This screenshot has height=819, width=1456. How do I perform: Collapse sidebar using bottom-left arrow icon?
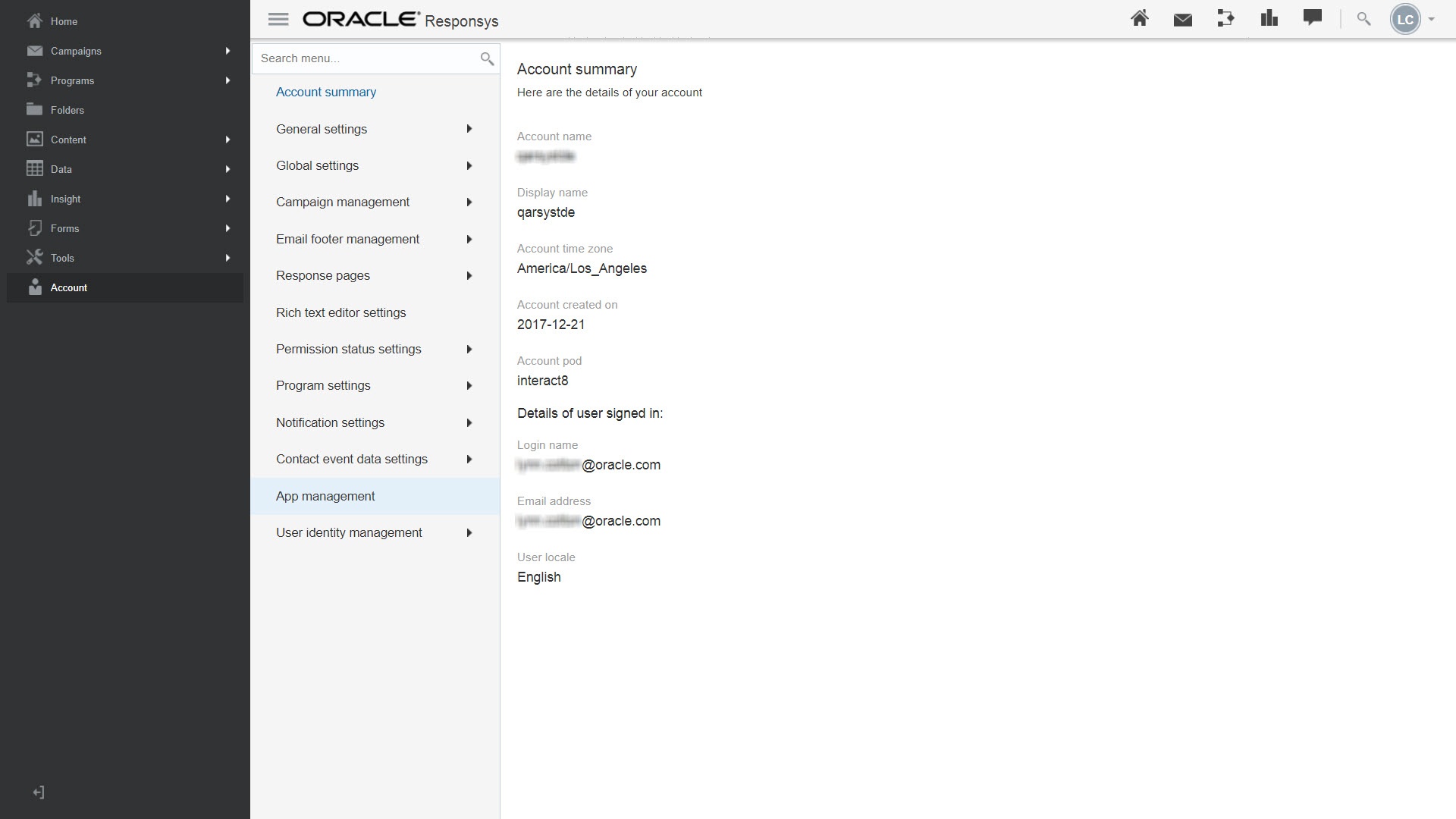coord(39,792)
